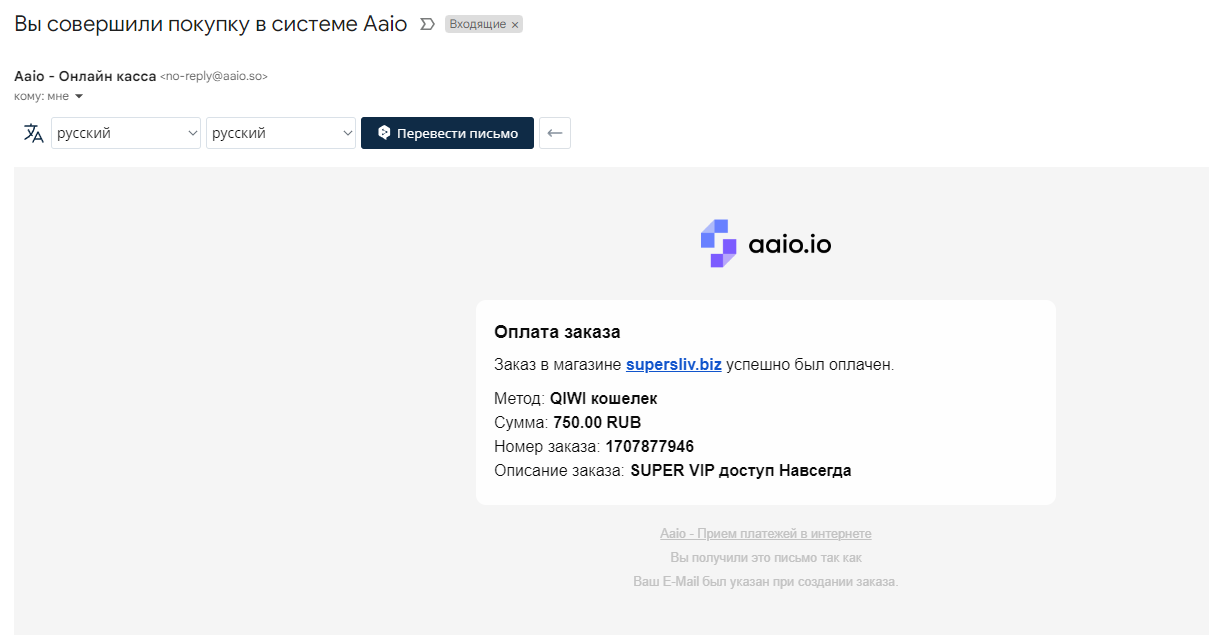Open the target language русский dropdown
This screenshot has width=1209, height=635.
[281, 133]
